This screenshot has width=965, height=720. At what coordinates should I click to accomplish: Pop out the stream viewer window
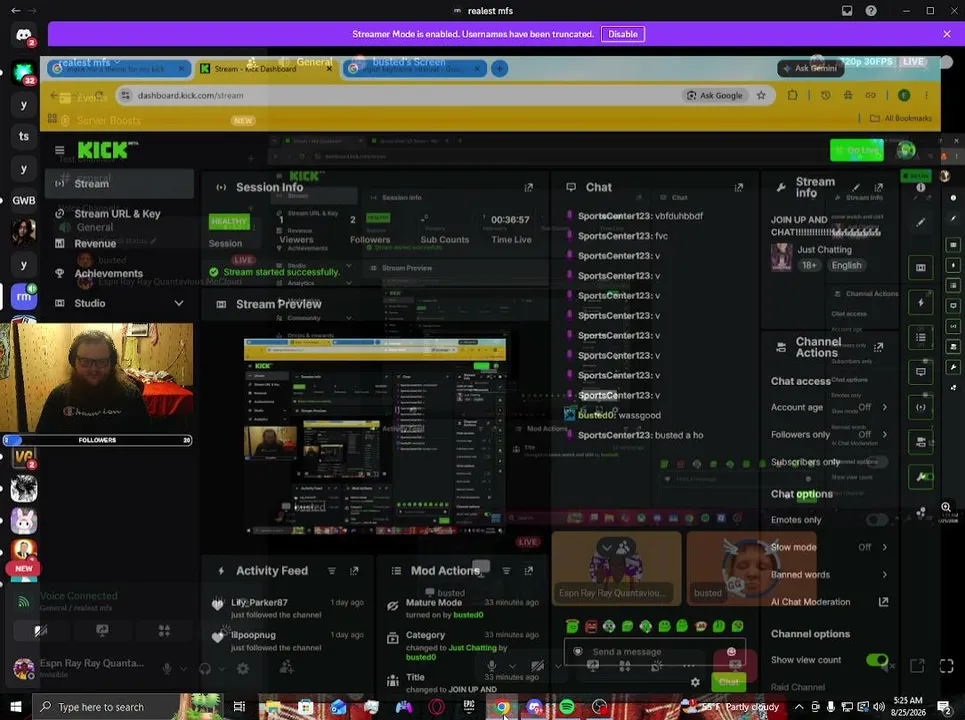point(917,665)
